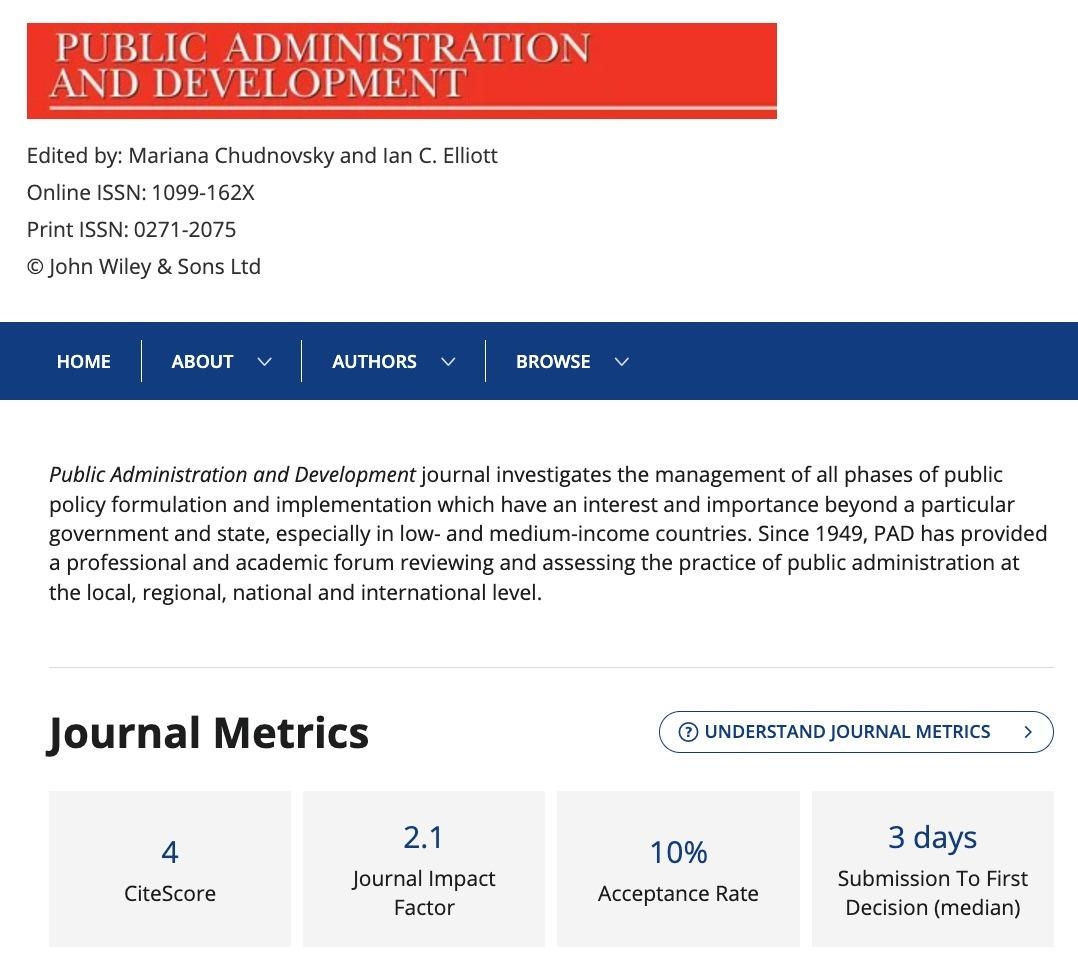Image resolution: width=1078 pixels, height=968 pixels.
Task: Expand the chevron beside AUTHORS
Action: pos(448,362)
